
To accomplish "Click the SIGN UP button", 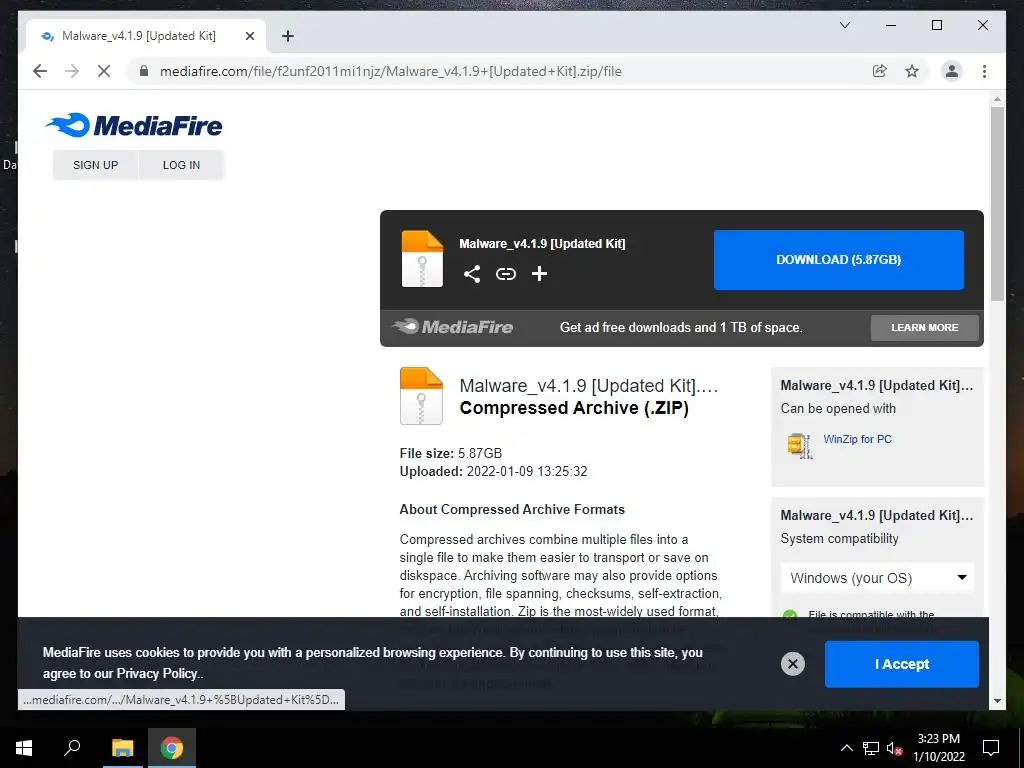I will point(95,165).
